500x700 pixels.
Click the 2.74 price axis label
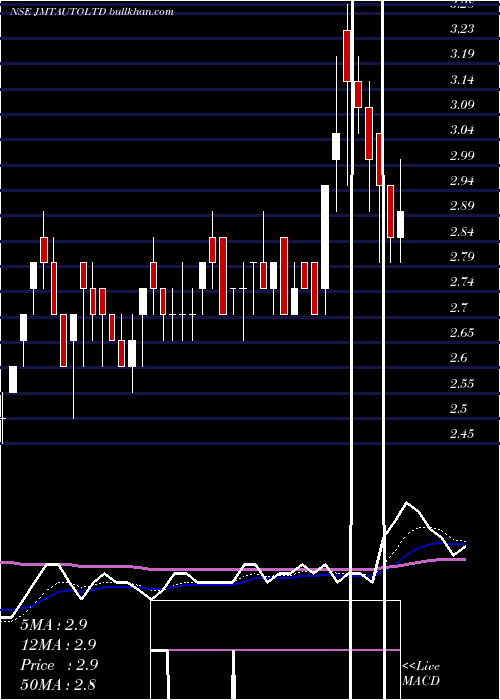coord(462,282)
